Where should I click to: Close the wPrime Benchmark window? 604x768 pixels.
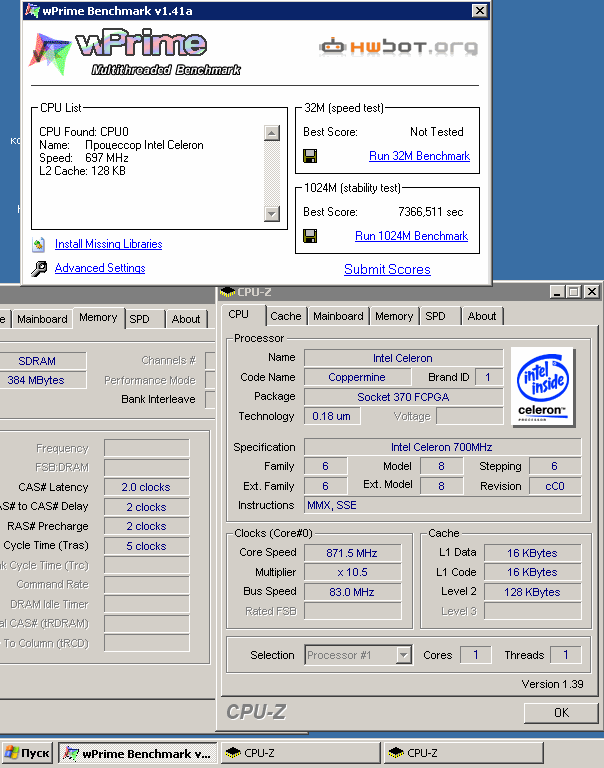coord(479,10)
